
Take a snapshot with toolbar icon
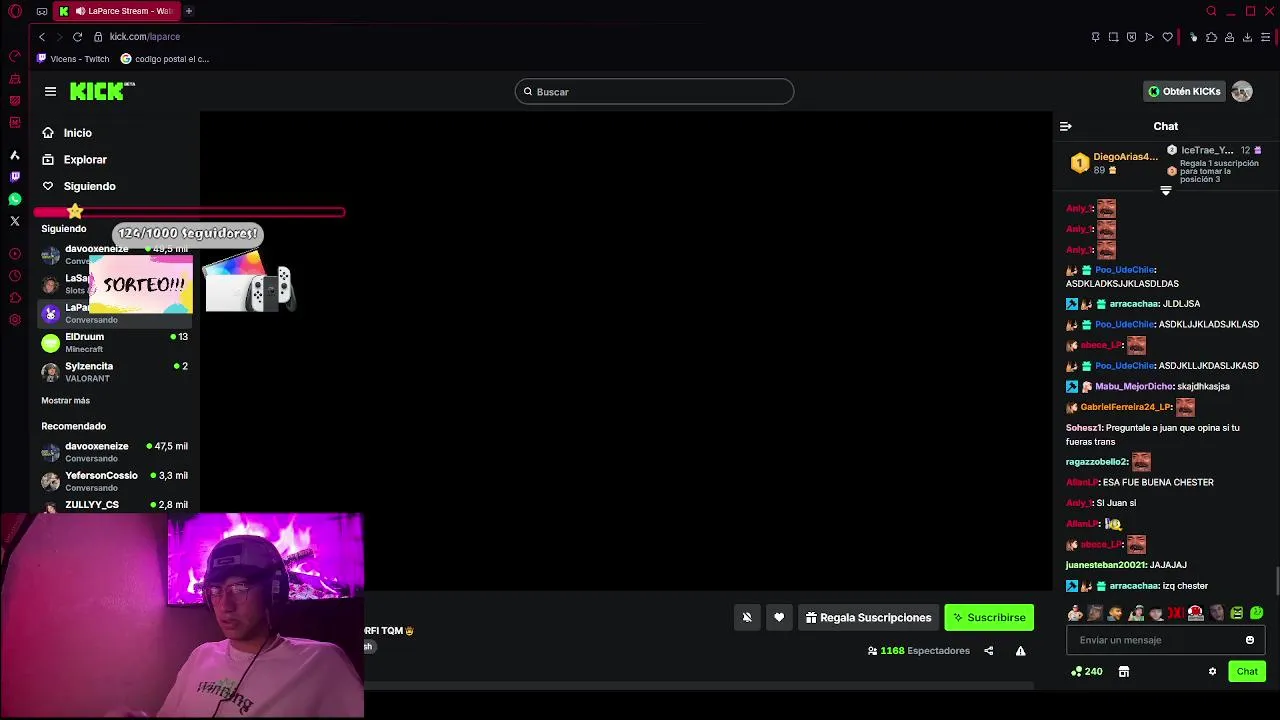pos(1113,37)
